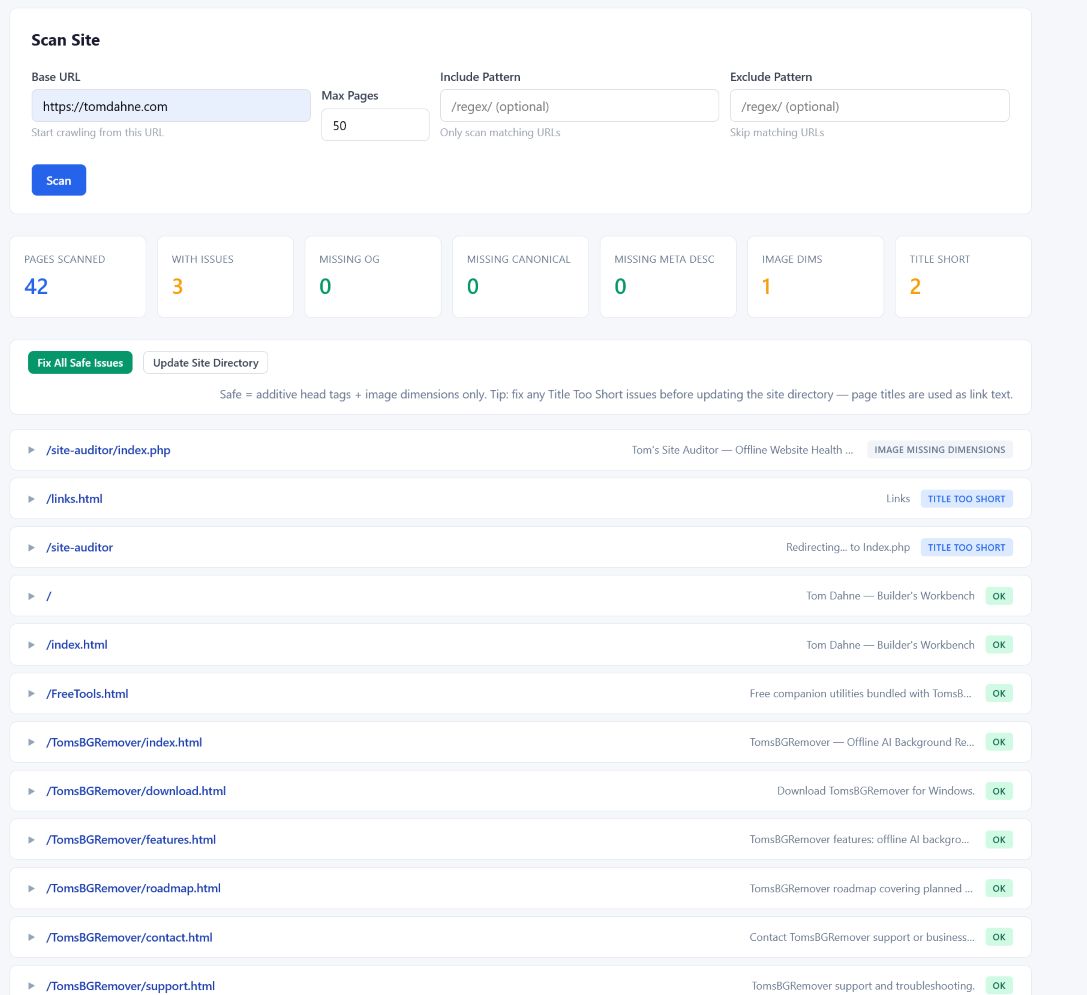Expand the root "/" page row
This screenshot has height=995, width=1087.
[31, 595]
